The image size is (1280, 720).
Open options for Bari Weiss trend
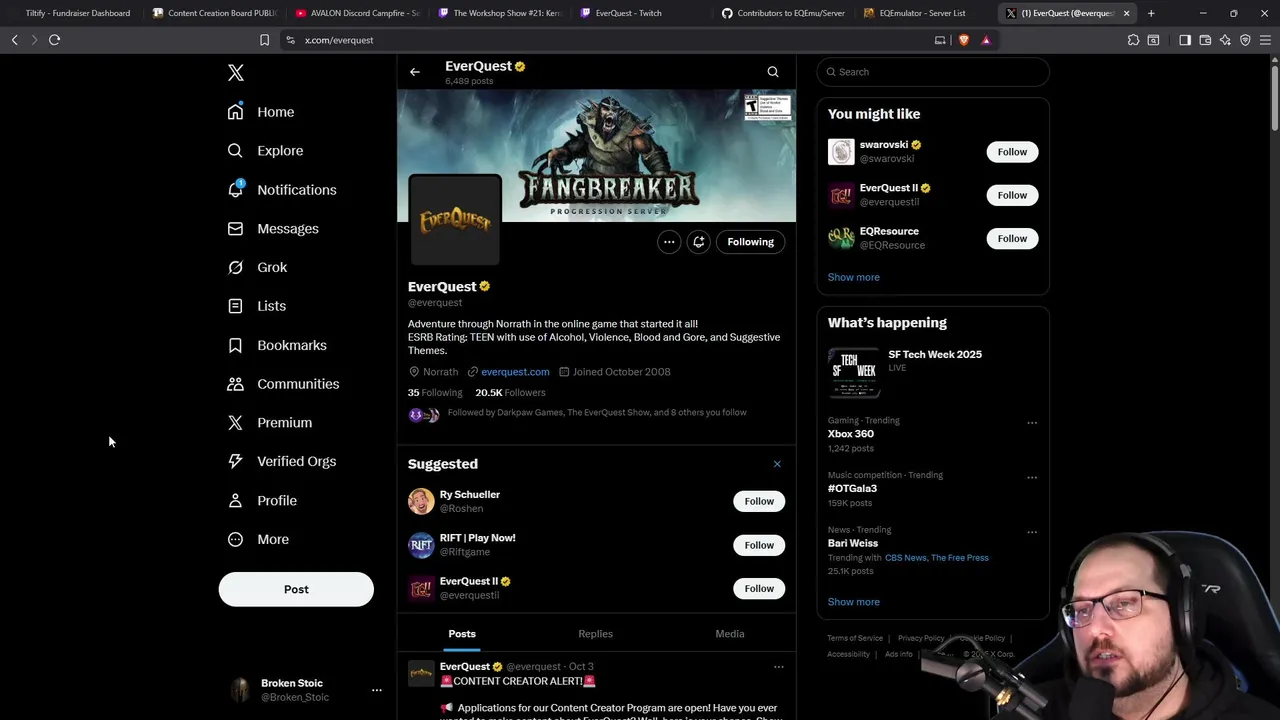click(x=1032, y=533)
